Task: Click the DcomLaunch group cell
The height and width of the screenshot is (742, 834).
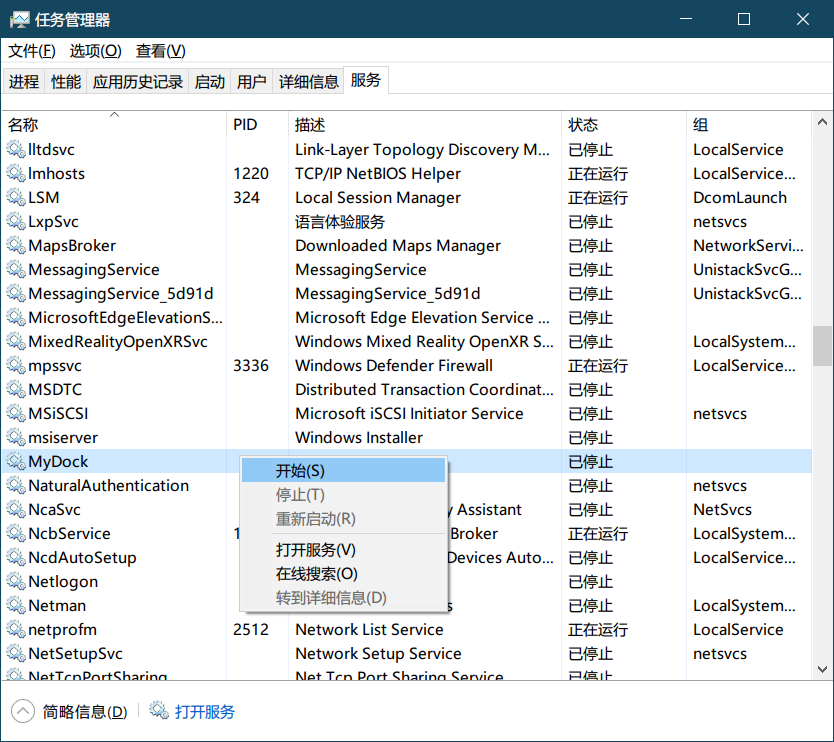Action: click(x=740, y=197)
